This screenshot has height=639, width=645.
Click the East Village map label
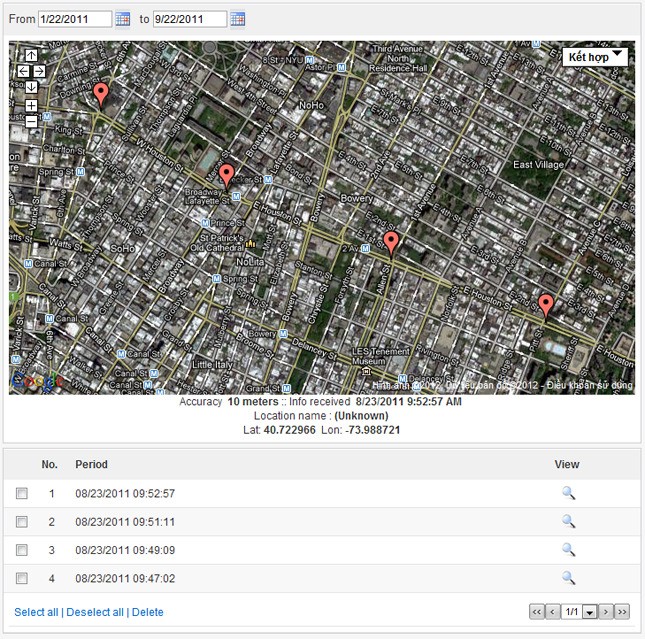tap(538, 165)
